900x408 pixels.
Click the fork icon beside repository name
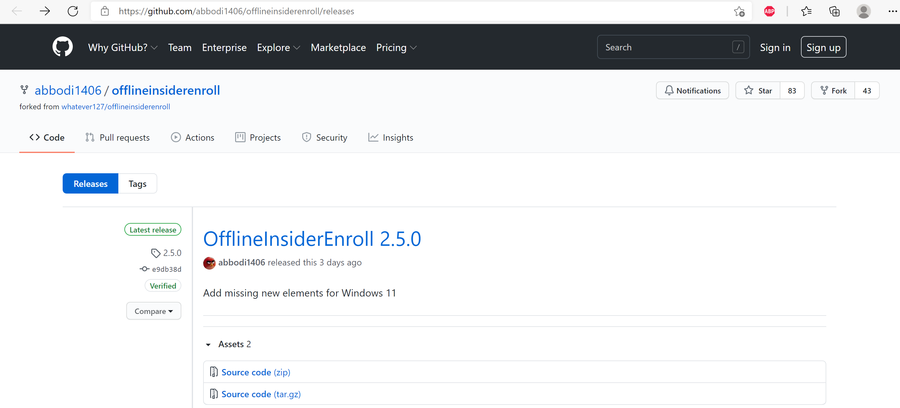click(24, 90)
